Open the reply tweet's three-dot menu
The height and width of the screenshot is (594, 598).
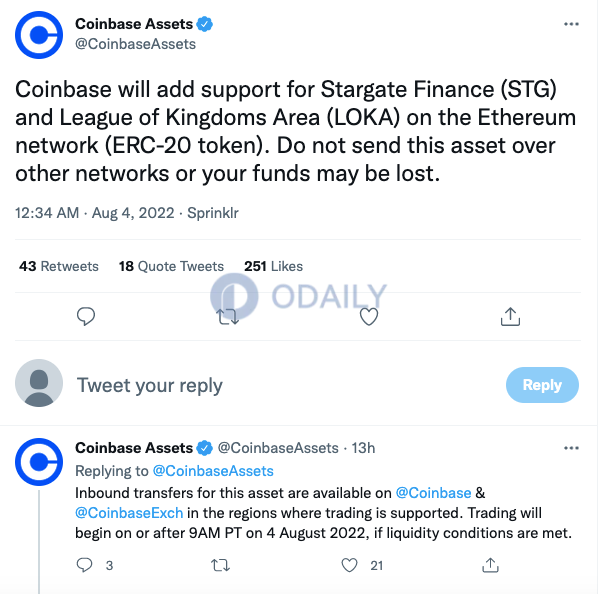point(571,448)
